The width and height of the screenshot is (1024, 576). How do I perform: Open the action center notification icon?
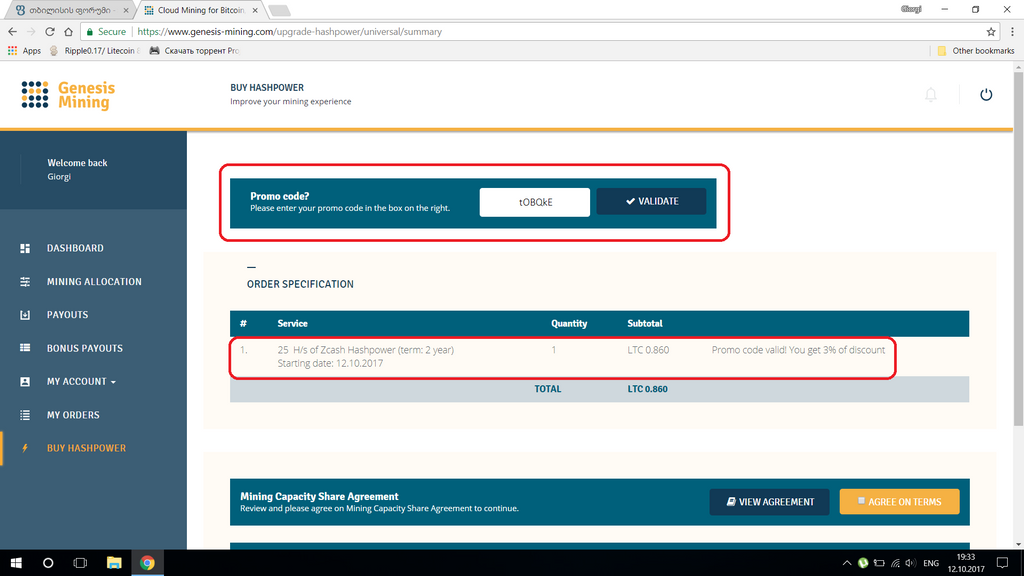[x=1002, y=563]
